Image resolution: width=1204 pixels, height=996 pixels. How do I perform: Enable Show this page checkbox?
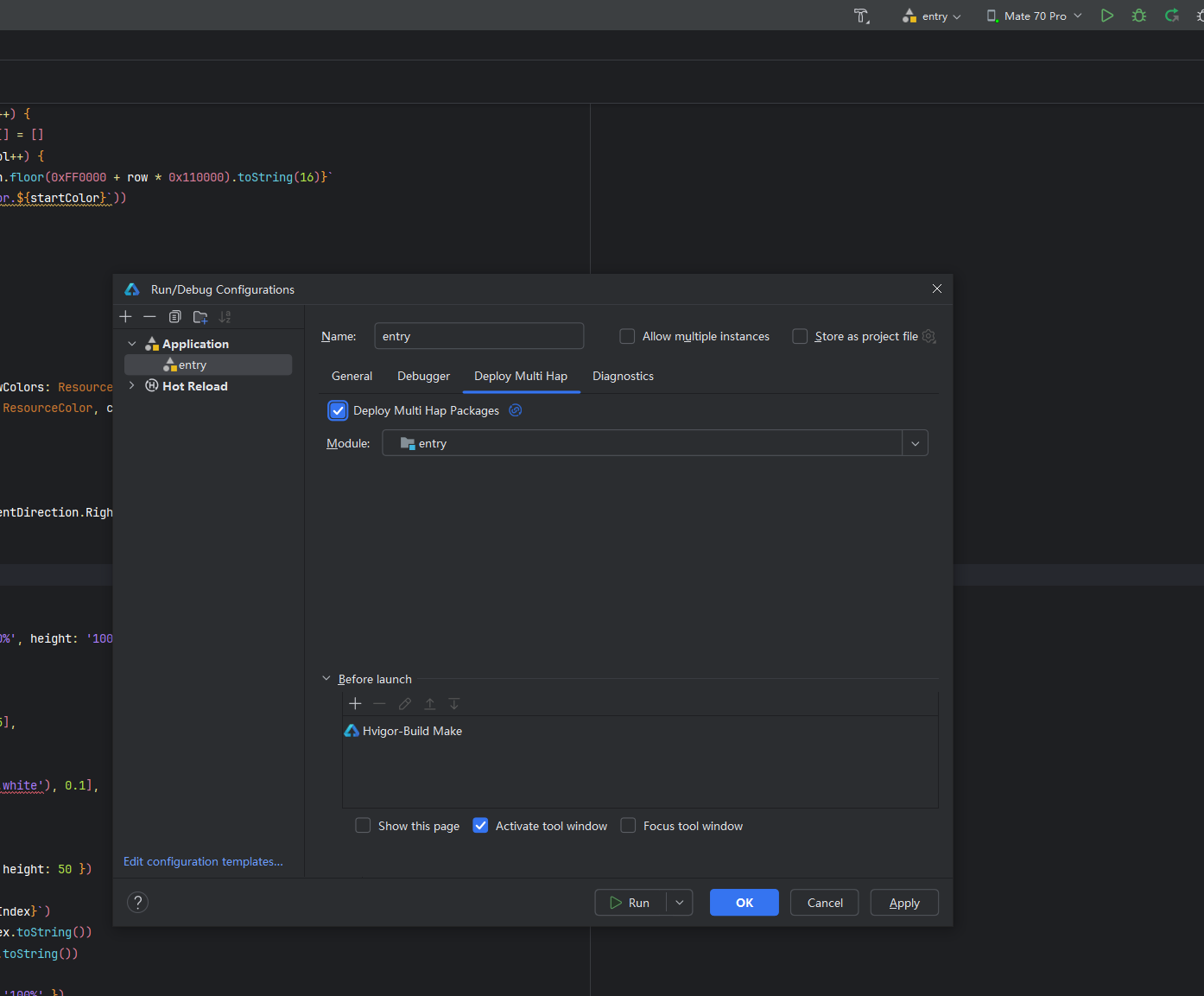coord(363,826)
